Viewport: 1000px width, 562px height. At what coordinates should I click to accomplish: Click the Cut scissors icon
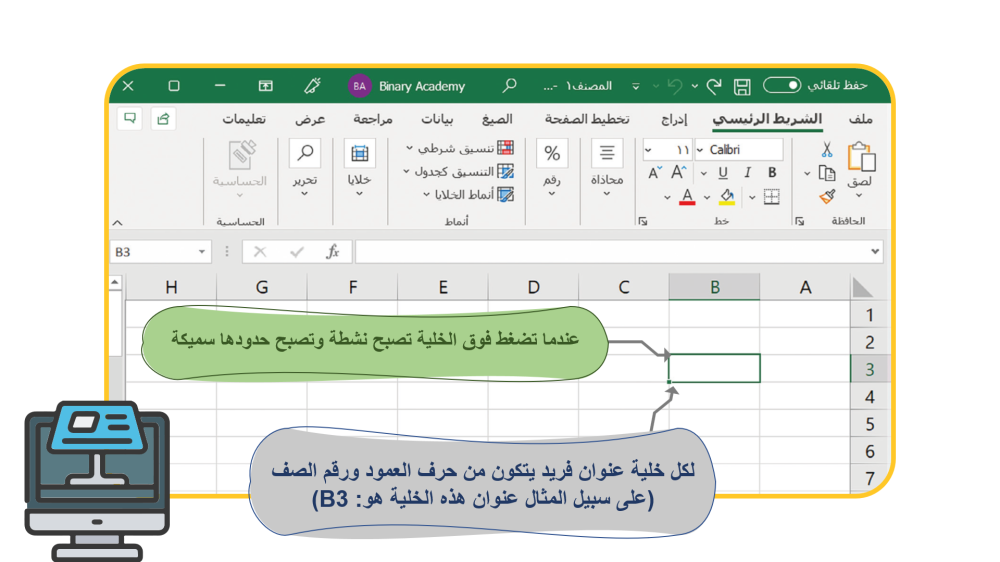[827, 150]
